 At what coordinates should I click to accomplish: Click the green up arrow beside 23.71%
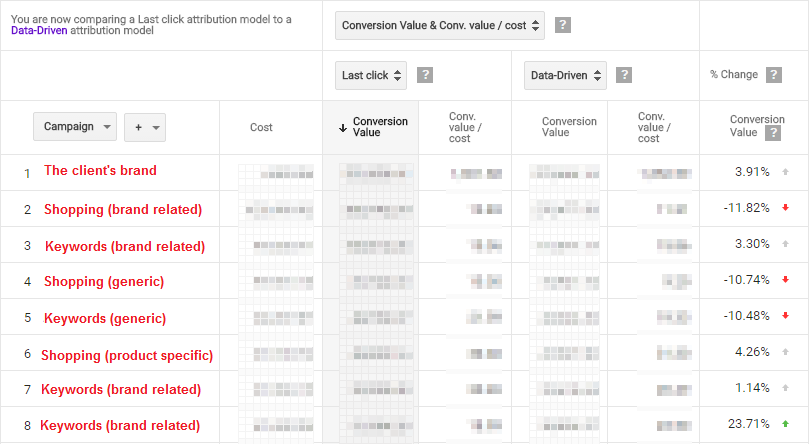pyautogui.click(x=786, y=424)
